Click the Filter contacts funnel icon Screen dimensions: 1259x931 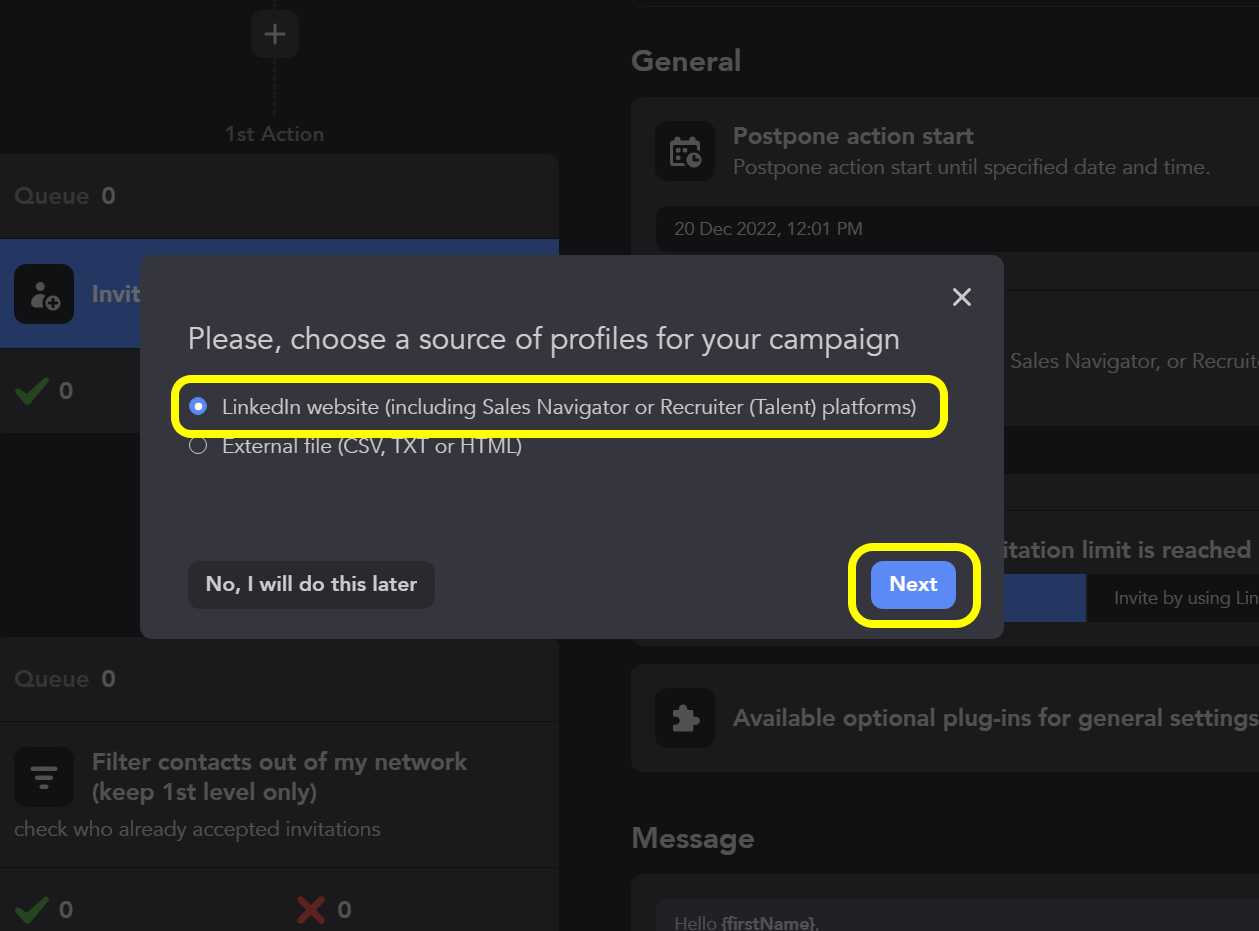tap(44, 777)
